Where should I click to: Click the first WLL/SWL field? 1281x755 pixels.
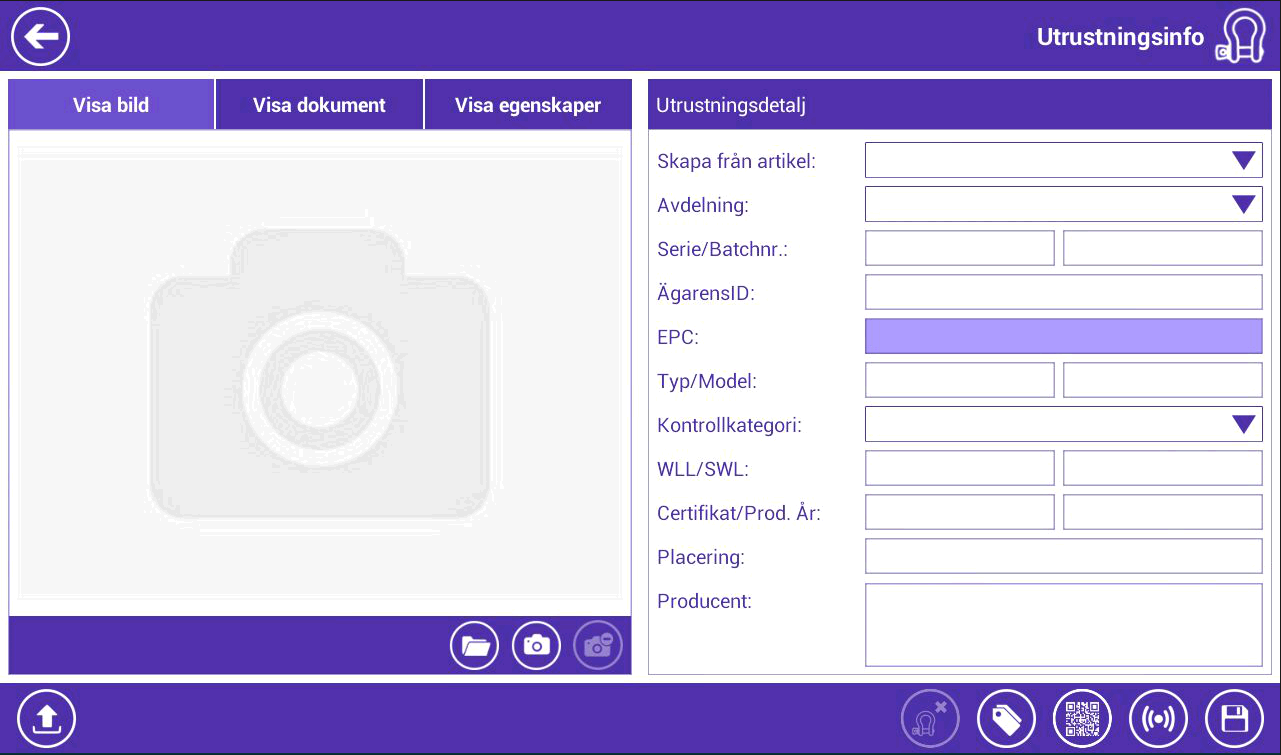[x=959, y=468]
